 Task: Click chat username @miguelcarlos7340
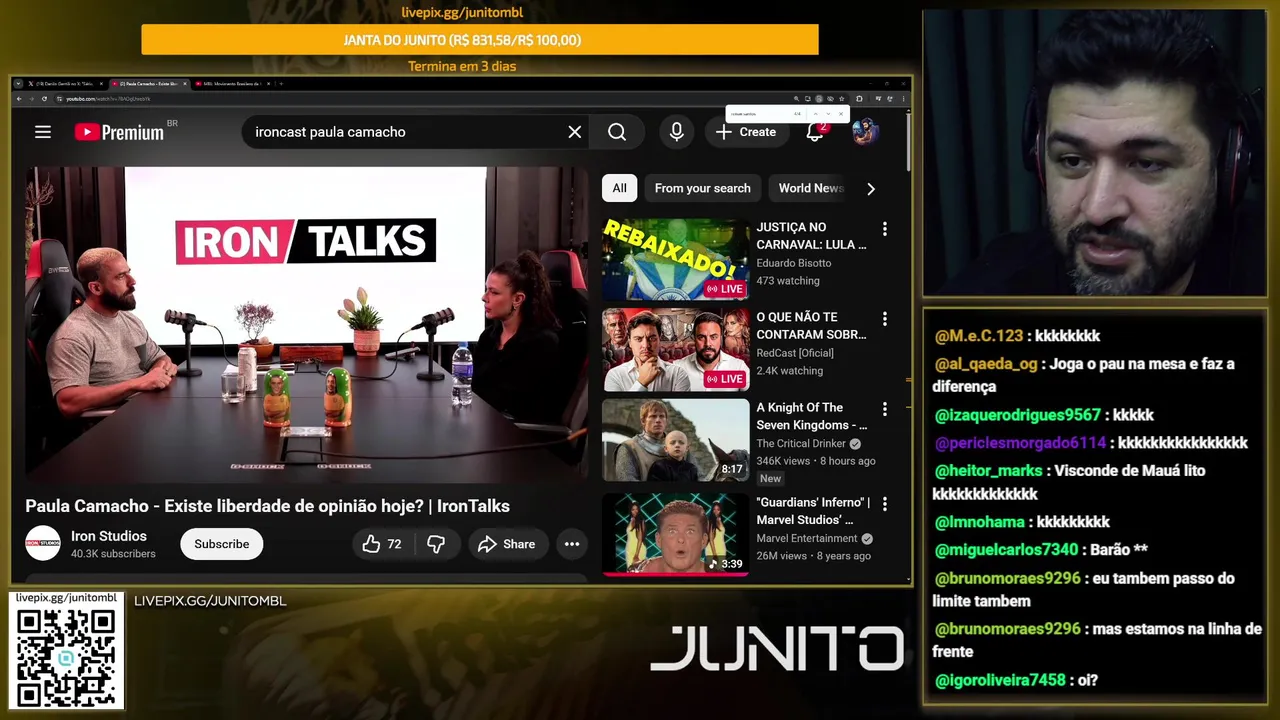(x=1006, y=549)
